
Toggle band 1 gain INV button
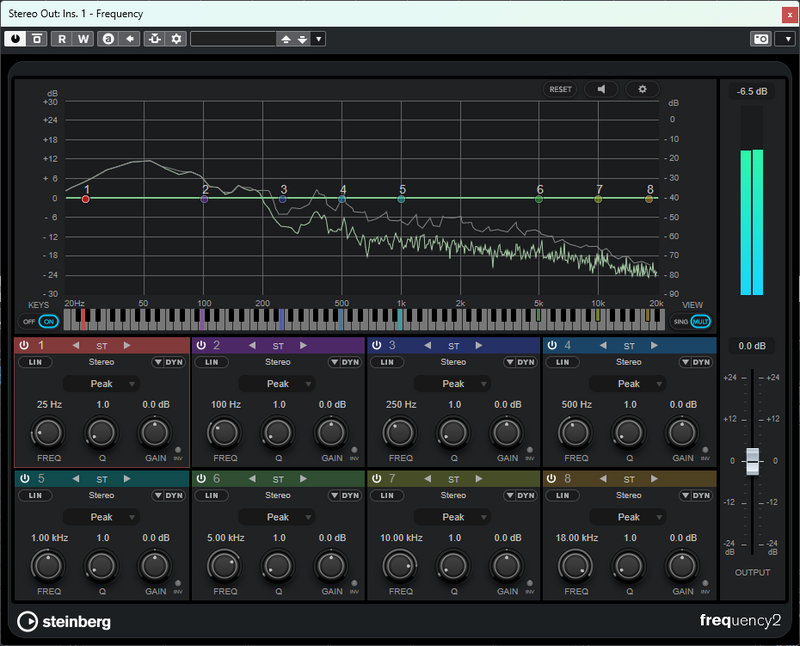[178, 450]
